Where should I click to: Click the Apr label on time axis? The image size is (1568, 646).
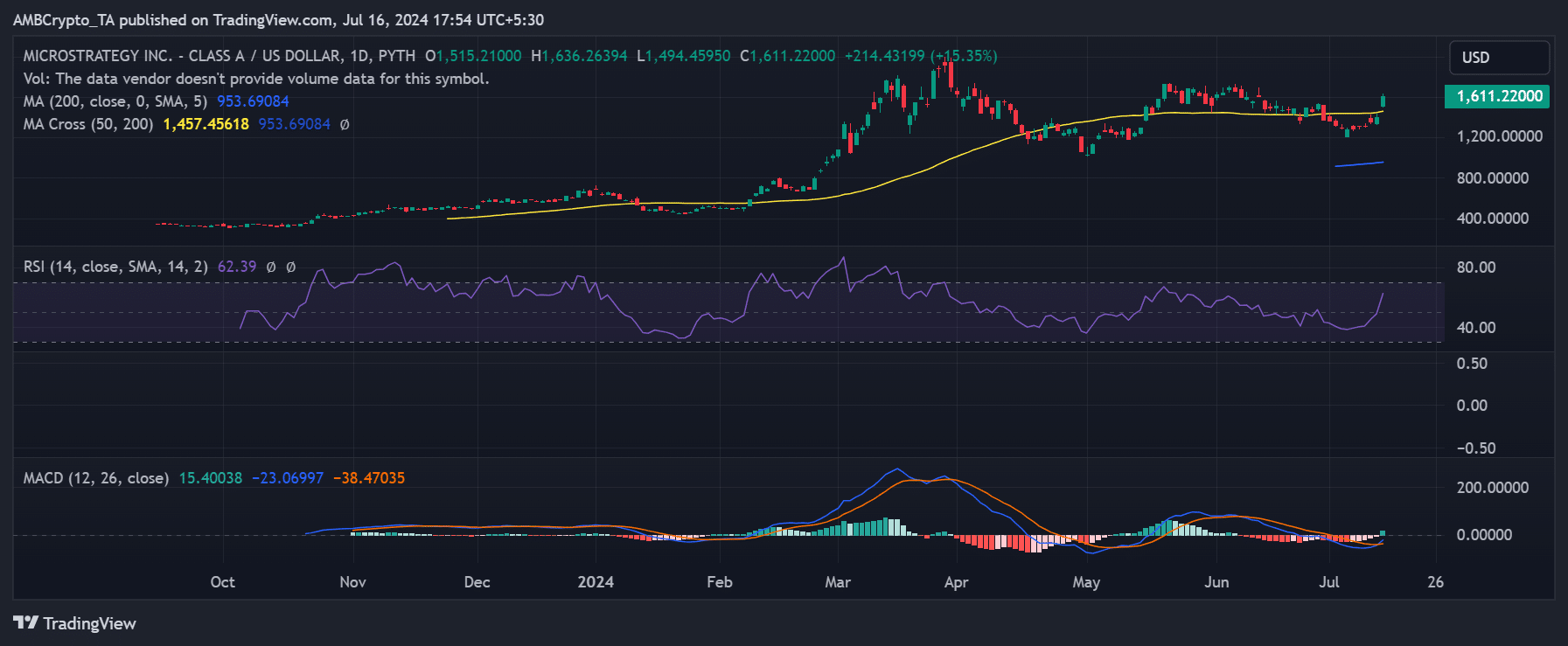(x=956, y=582)
